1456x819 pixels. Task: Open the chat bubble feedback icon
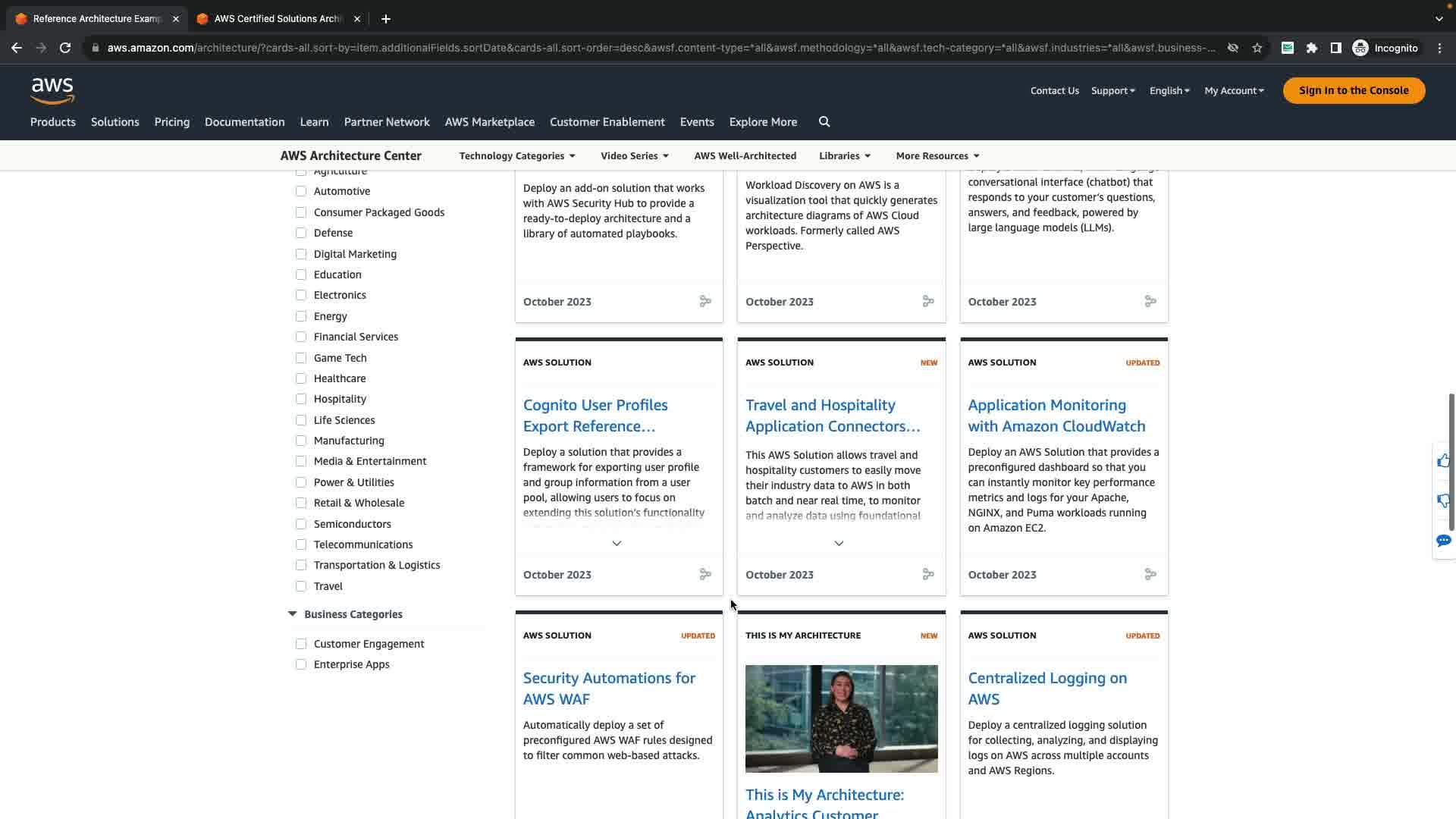[x=1443, y=541]
